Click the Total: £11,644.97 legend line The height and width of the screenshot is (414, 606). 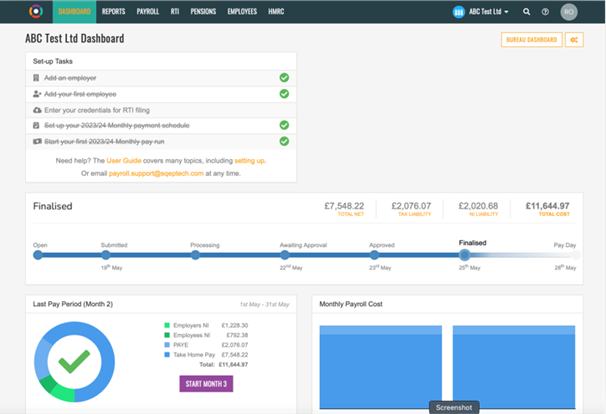click(223, 365)
